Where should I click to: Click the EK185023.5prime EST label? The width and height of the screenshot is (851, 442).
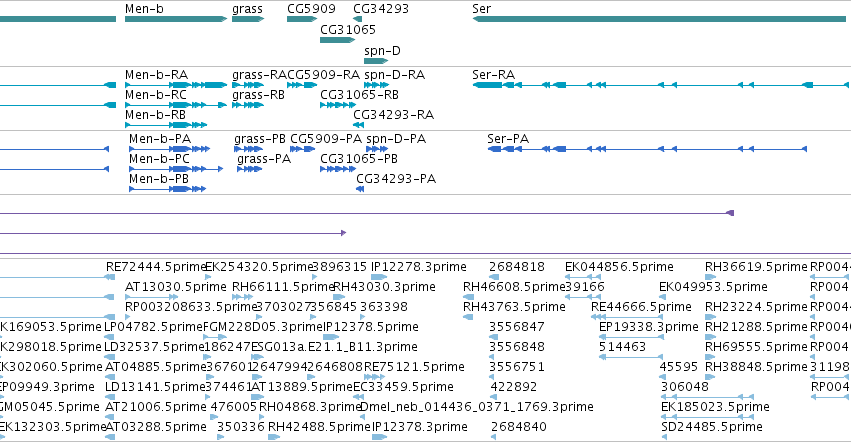point(715,407)
